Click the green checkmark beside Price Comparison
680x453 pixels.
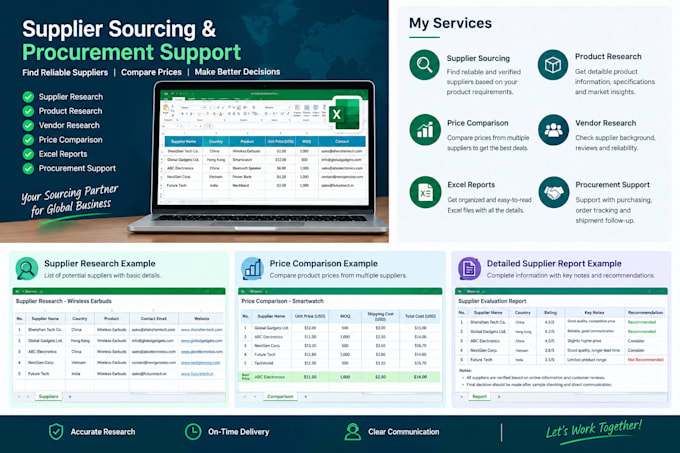tap(28, 140)
